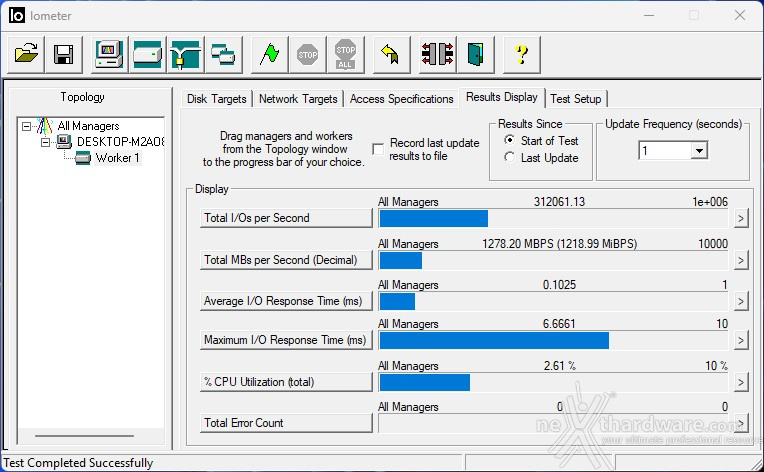
Task: Select the Last Update radio button
Action: click(510, 157)
